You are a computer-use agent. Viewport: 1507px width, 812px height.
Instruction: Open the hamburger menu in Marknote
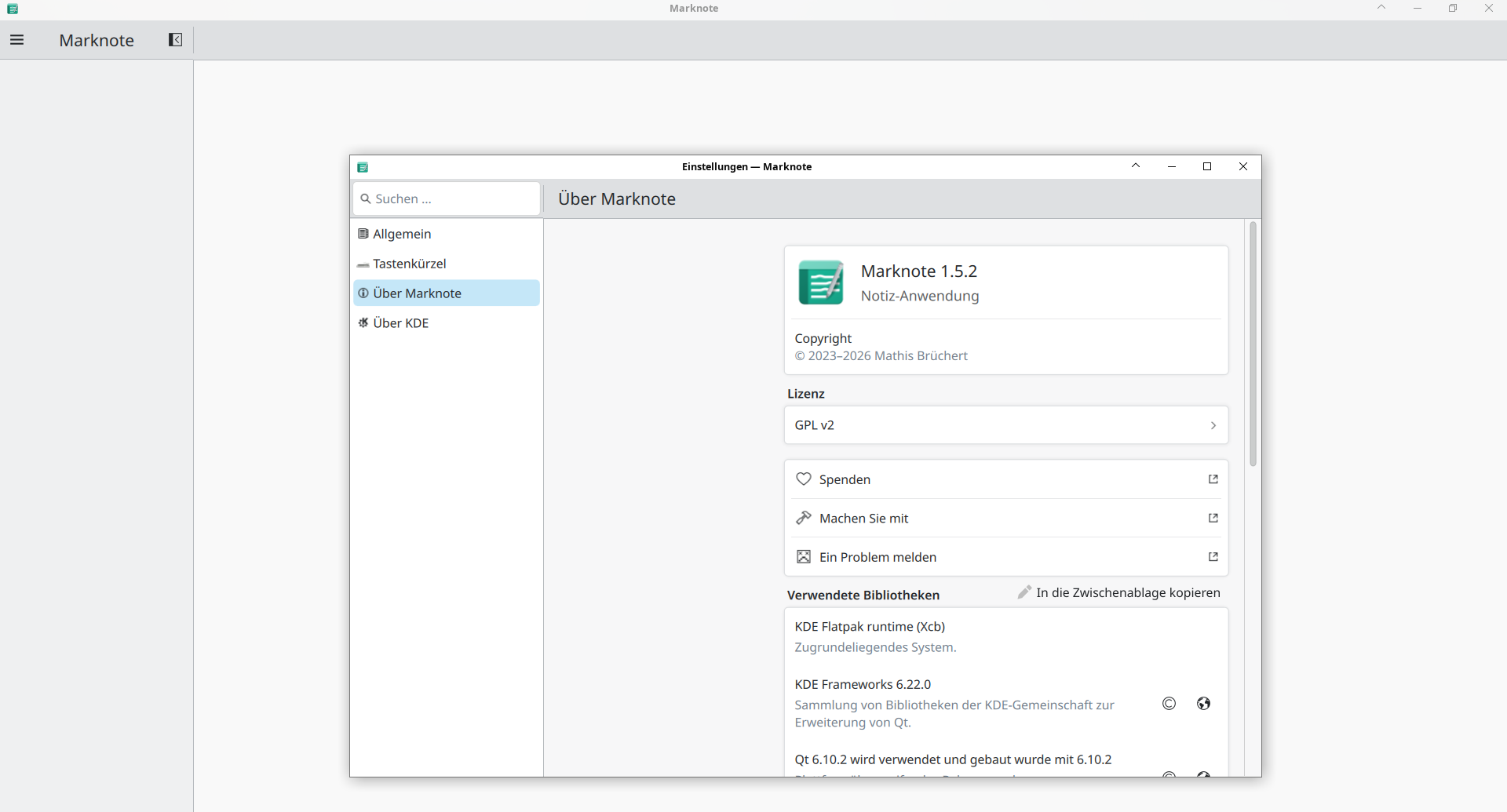click(x=16, y=40)
